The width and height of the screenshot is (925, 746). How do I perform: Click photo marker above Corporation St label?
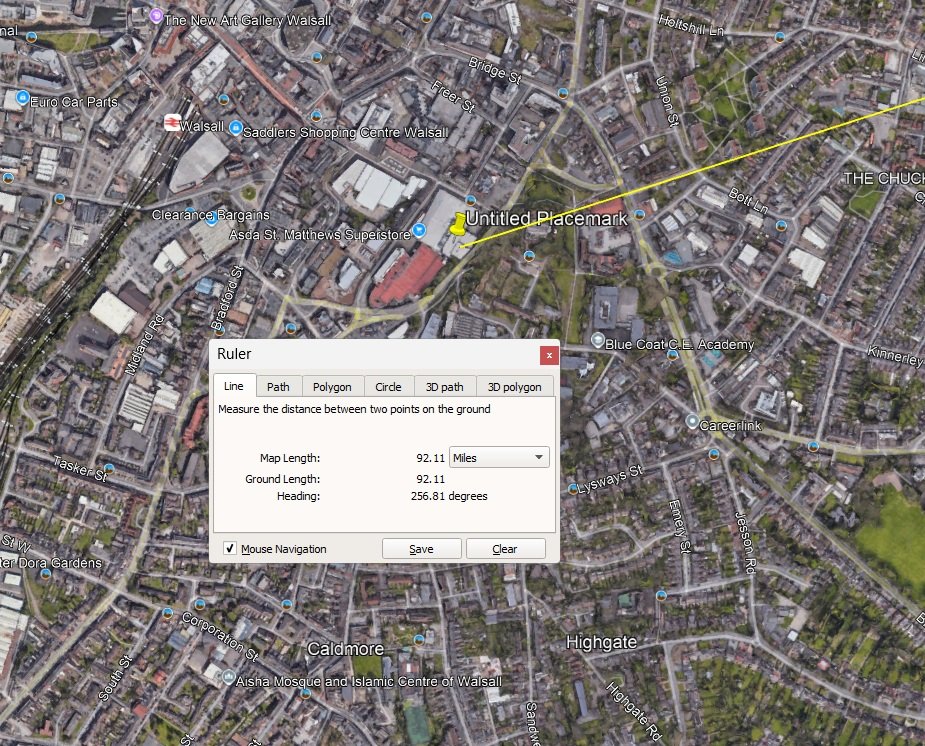click(200, 604)
